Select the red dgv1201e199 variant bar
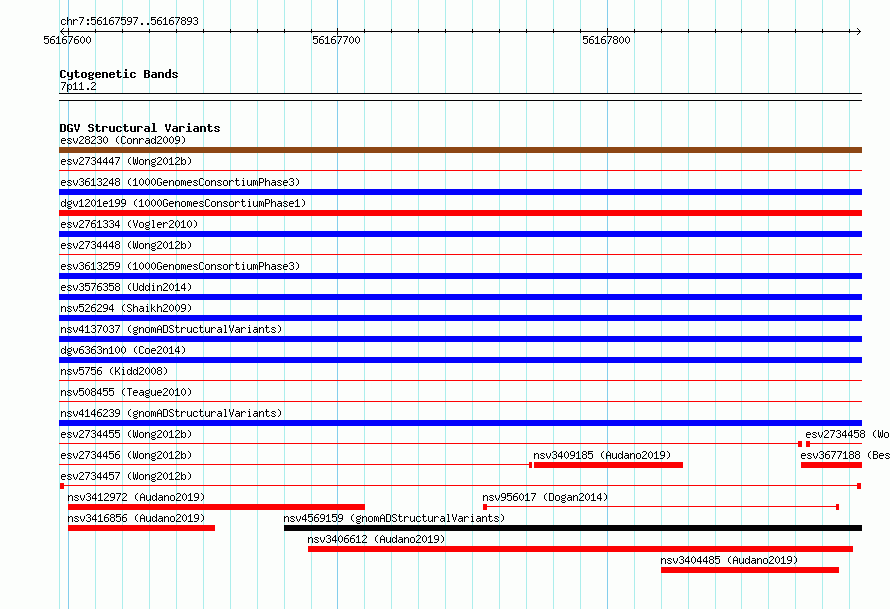The height and width of the screenshot is (609, 890). pos(460,213)
